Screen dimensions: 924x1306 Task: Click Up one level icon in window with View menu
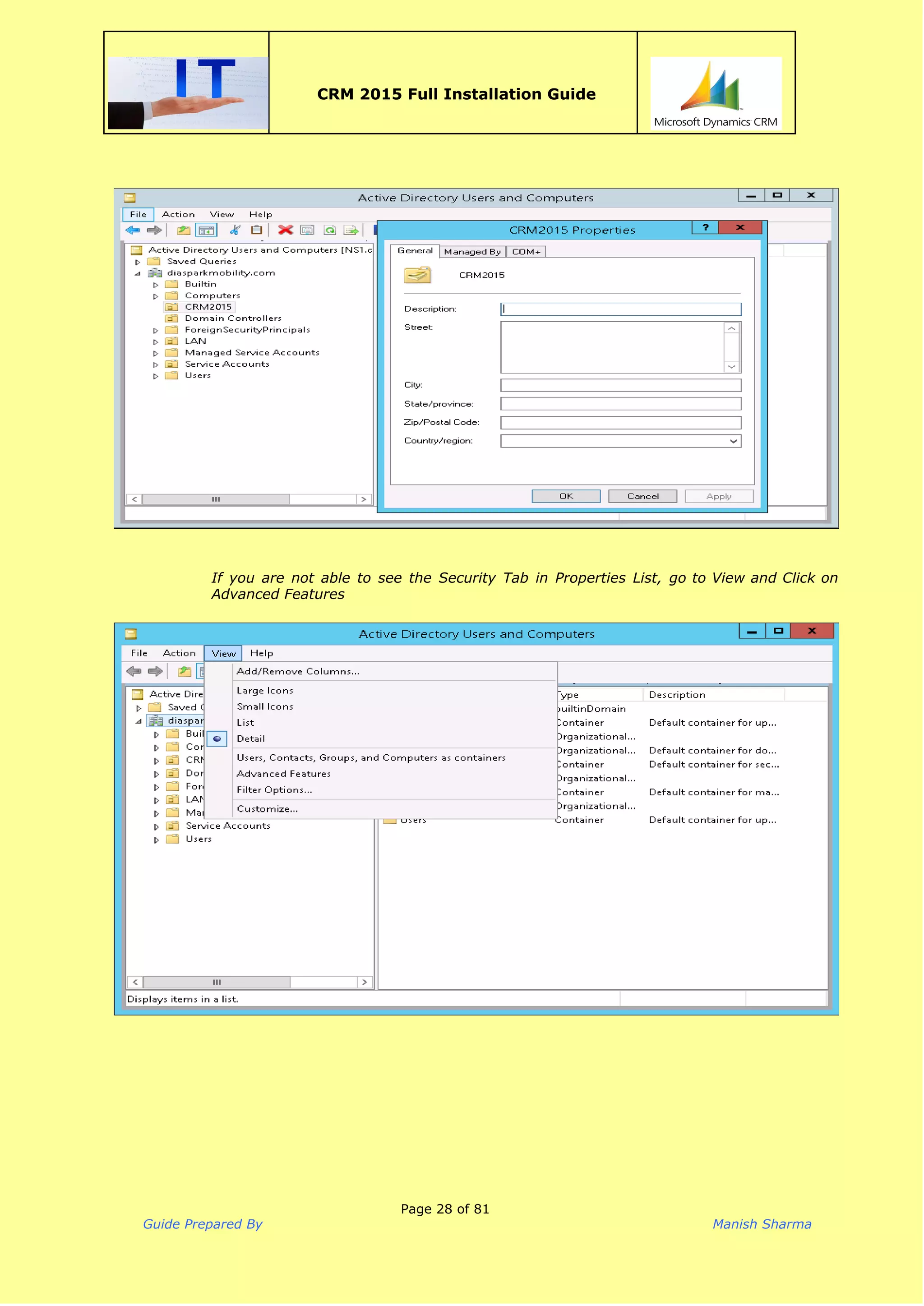click(x=185, y=672)
